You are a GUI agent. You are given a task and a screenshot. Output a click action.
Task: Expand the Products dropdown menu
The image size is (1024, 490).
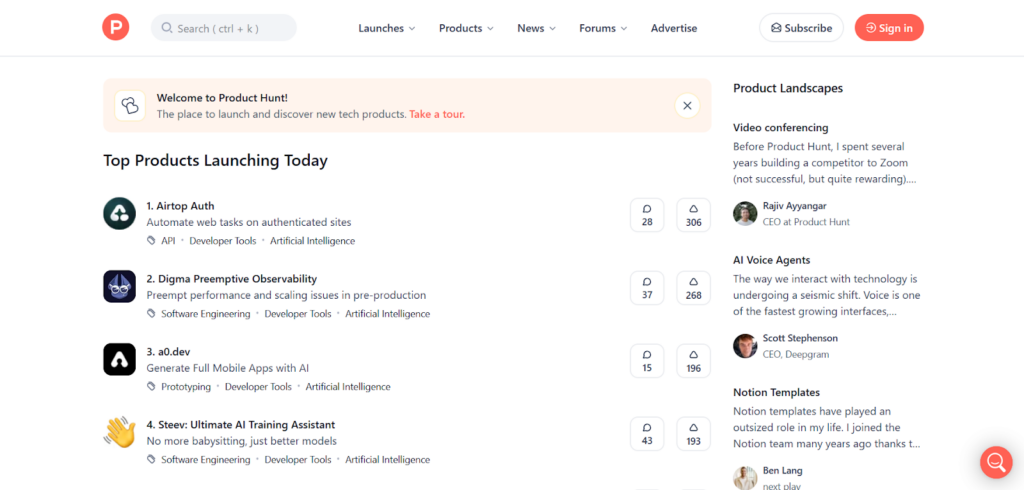pyautogui.click(x=466, y=28)
